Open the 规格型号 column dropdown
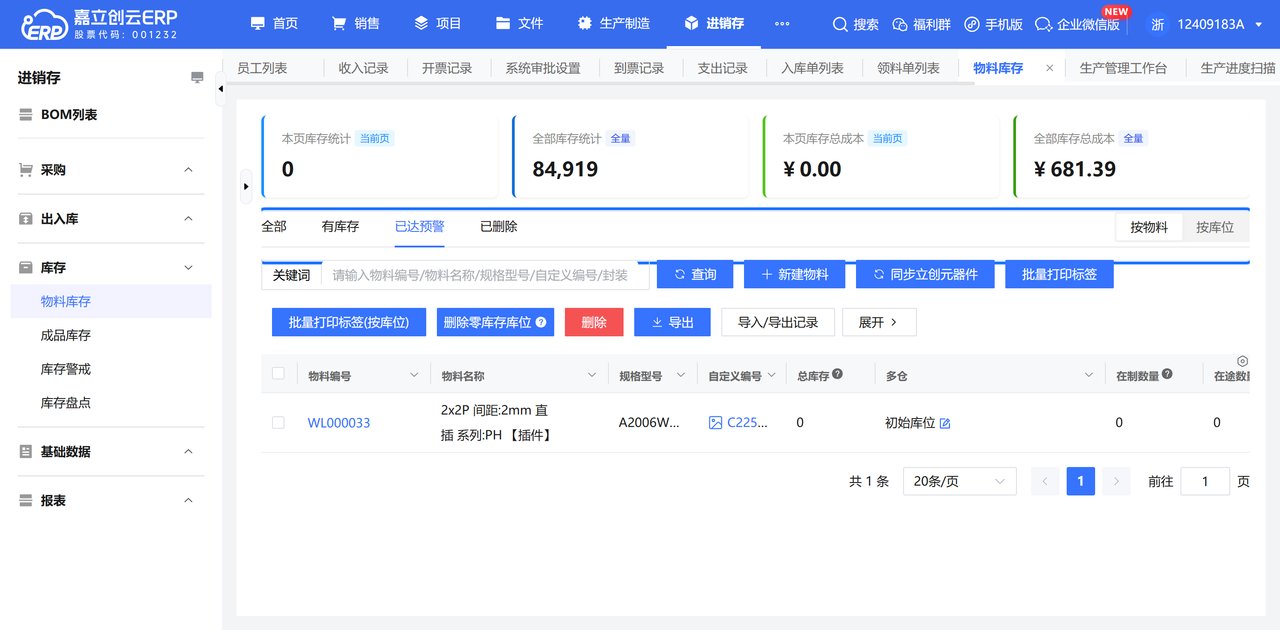Image resolution: width=1280 pixels, height=630 pixels. coord(681,375)
